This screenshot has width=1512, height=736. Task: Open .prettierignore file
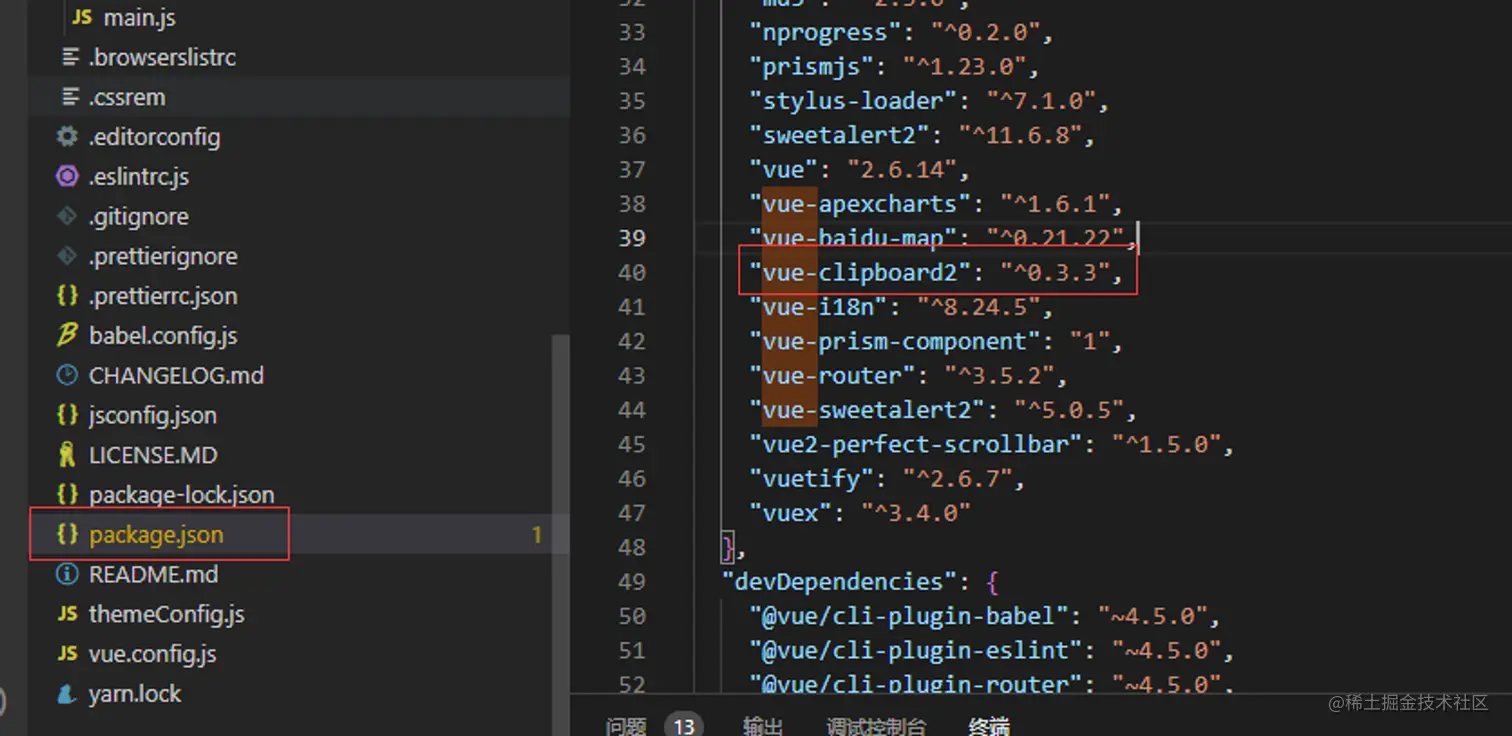click(163, 257)
